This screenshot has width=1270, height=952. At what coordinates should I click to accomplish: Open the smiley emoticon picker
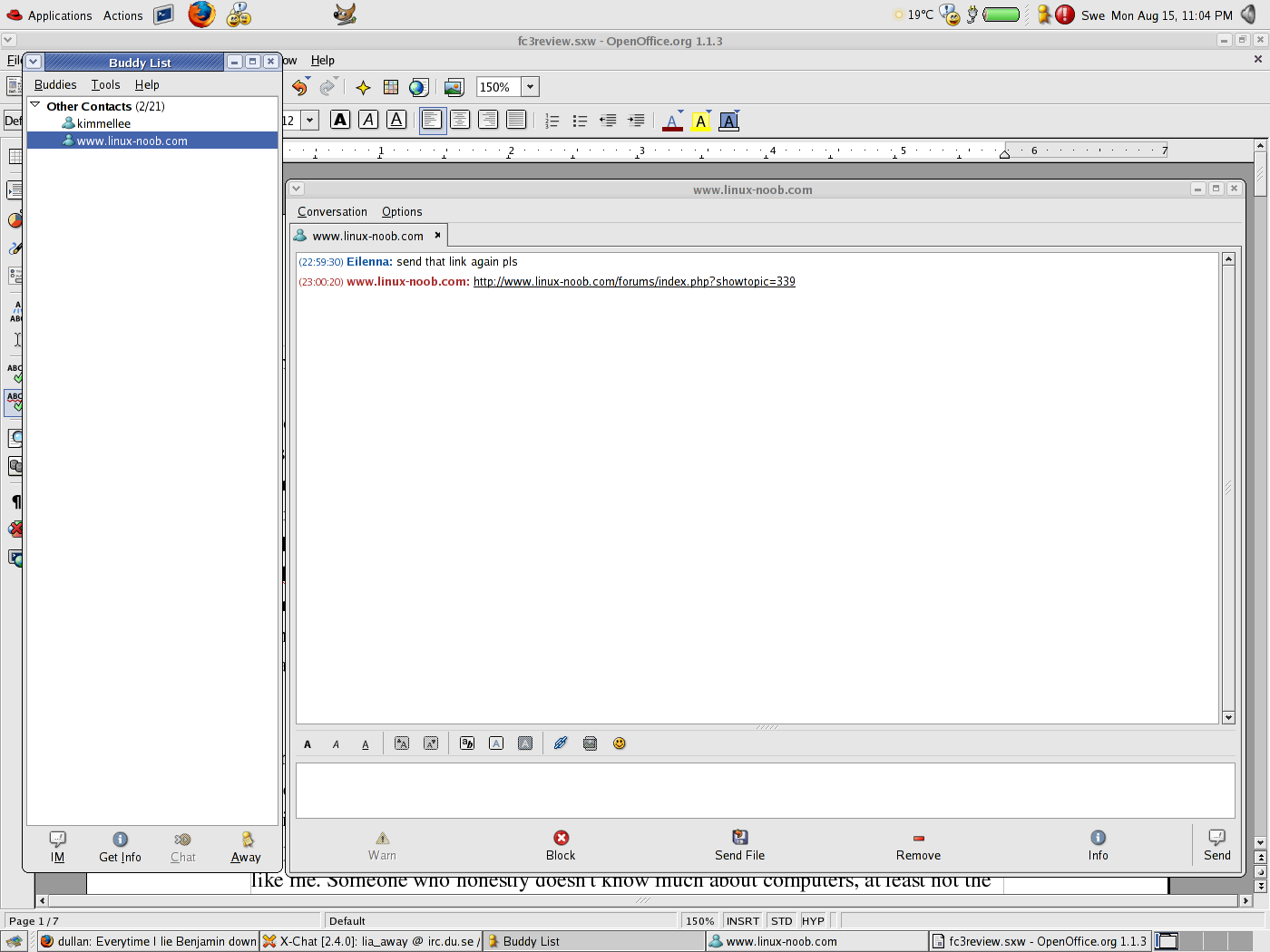(620, 743)
